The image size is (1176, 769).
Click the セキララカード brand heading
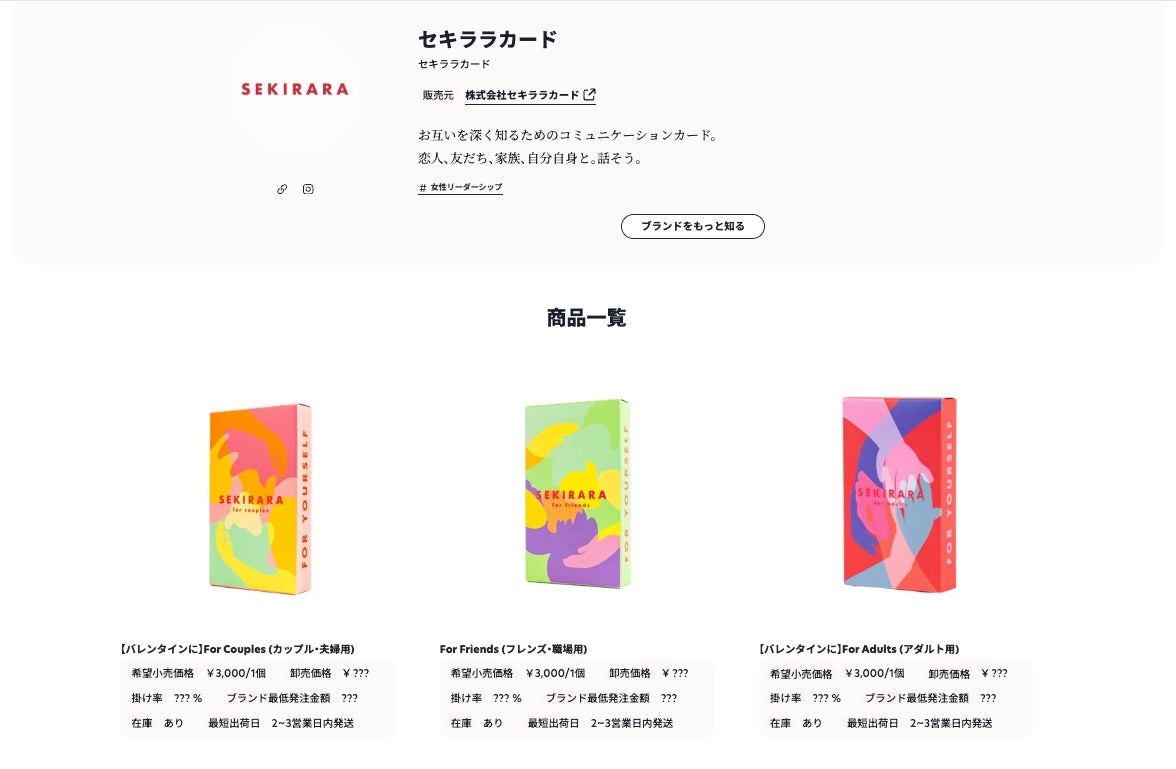[x=488, y=40]
